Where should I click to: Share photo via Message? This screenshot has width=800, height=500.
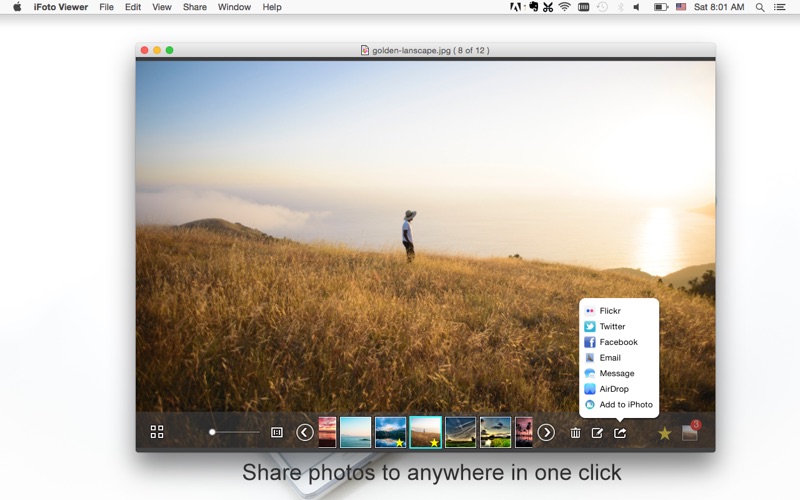coord(619,373)
